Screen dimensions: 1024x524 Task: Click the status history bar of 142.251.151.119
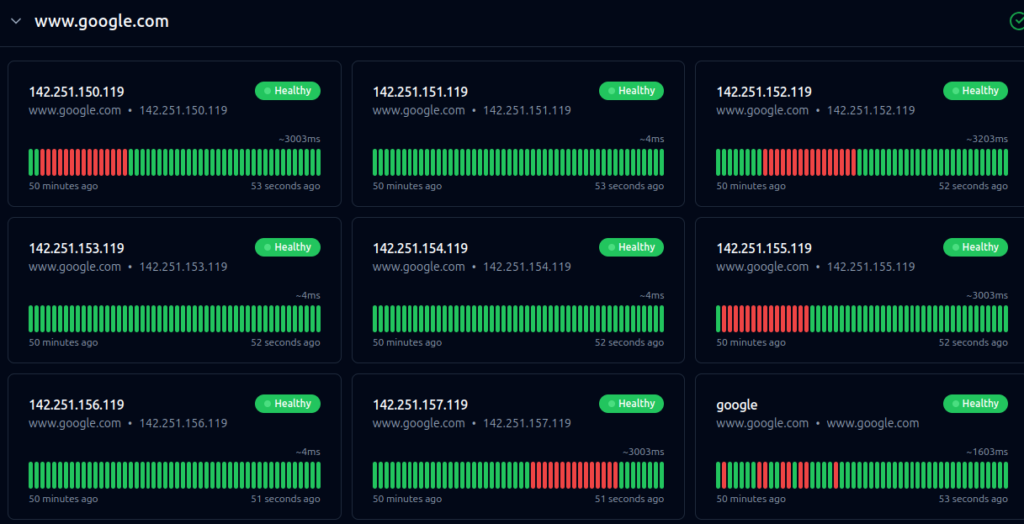[x=519, y=162]
